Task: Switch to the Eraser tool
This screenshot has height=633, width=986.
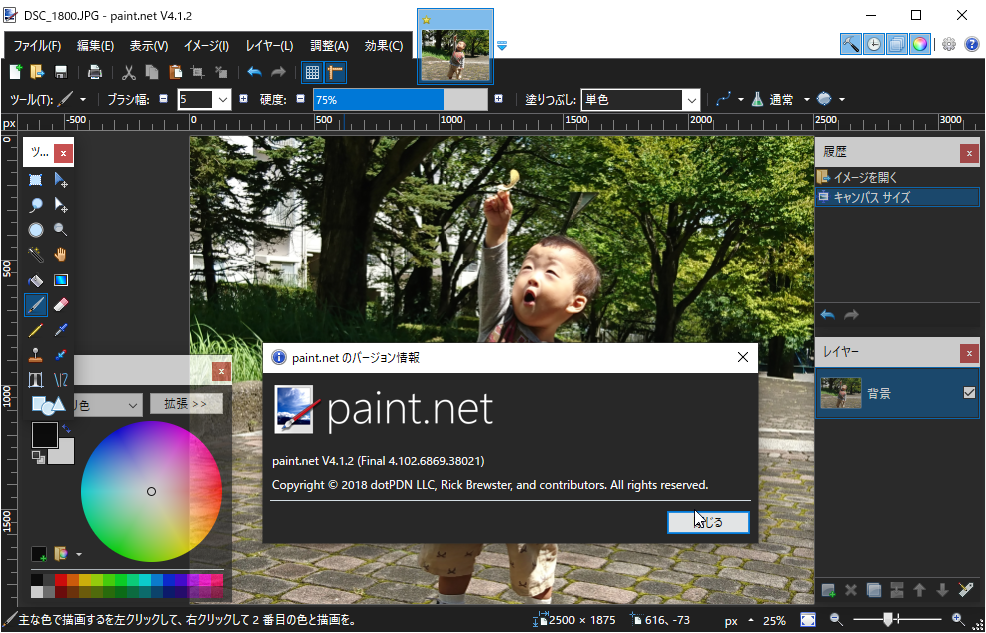Action: [x=60, y=304]
